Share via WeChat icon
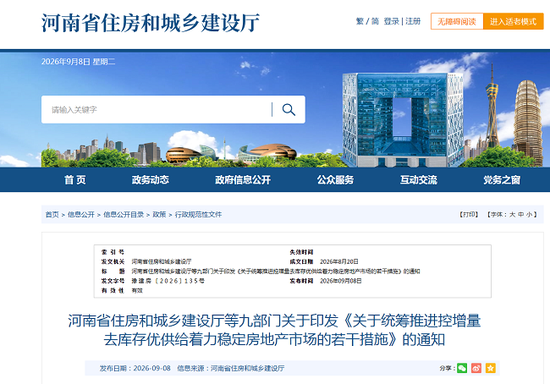Viewport: 550px width, 384px height. click(462, 368)
